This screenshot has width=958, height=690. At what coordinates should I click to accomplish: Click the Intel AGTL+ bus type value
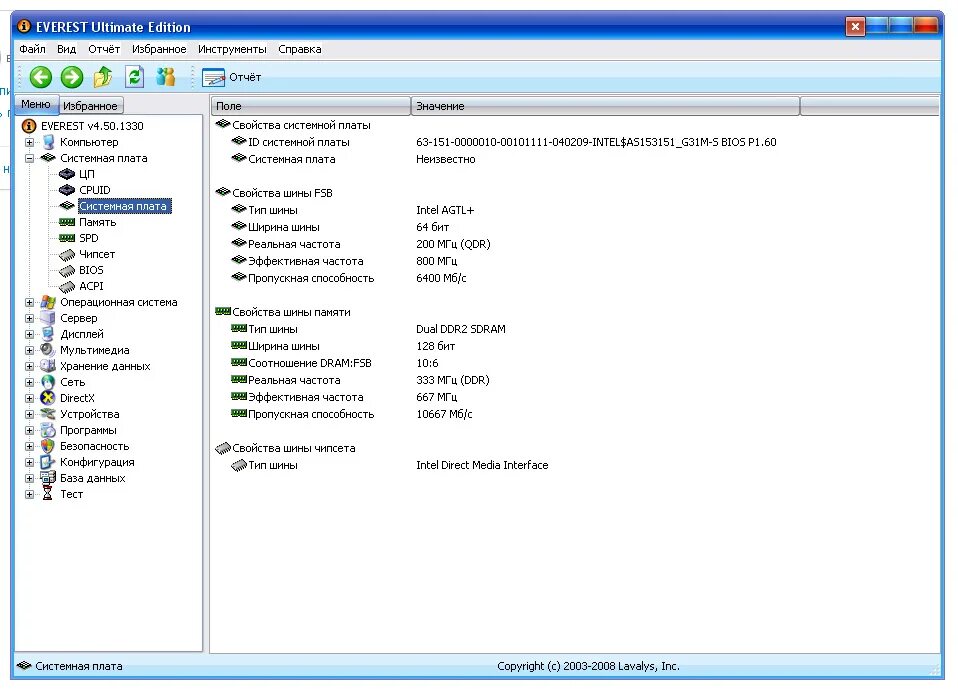click(445, 210)
